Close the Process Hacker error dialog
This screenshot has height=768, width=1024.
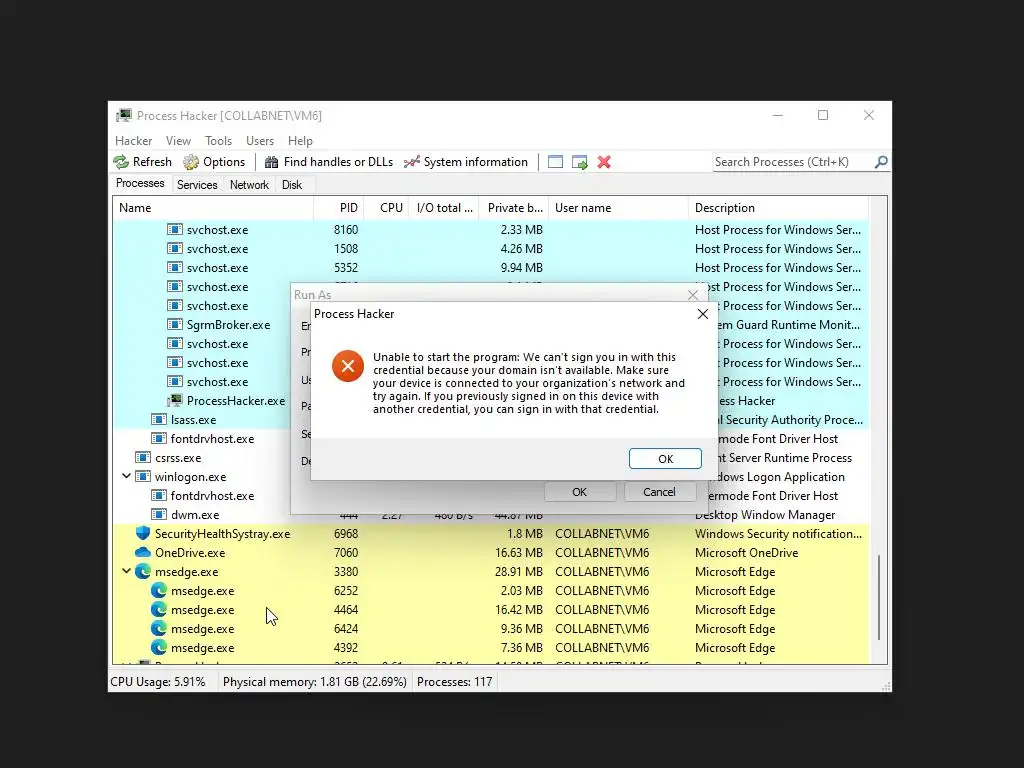pyautogui.click(x=703, y=314)
